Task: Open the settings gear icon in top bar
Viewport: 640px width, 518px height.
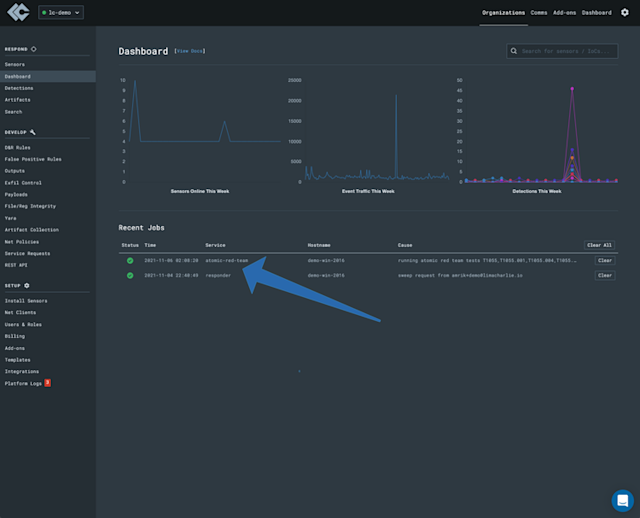Action: point(624,13)
